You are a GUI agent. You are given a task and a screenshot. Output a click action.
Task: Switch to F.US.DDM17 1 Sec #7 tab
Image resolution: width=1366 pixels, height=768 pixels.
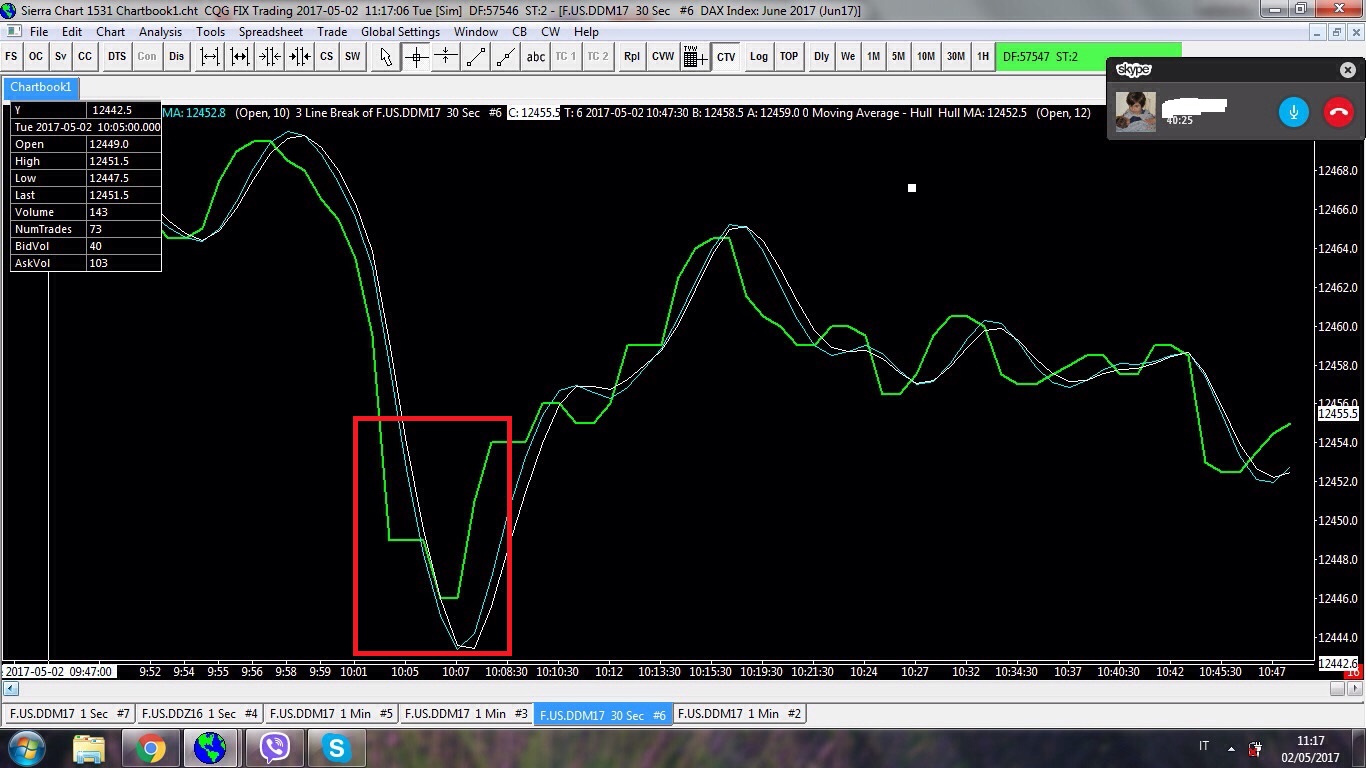68,714
